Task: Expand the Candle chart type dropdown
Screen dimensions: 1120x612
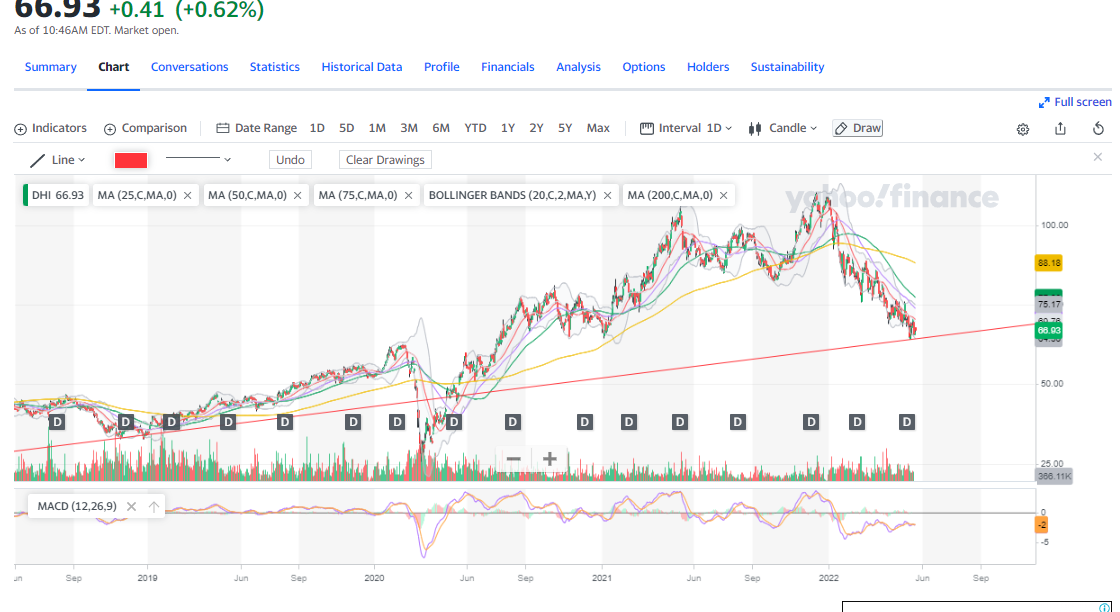Action: pyautogui.click(x=783, y=128)
